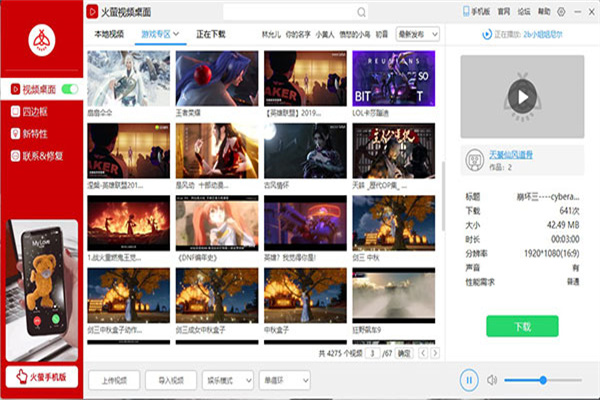Click the 导入视频 button
Viewport: 600px width, 400px height.
[x=171, y=380]
